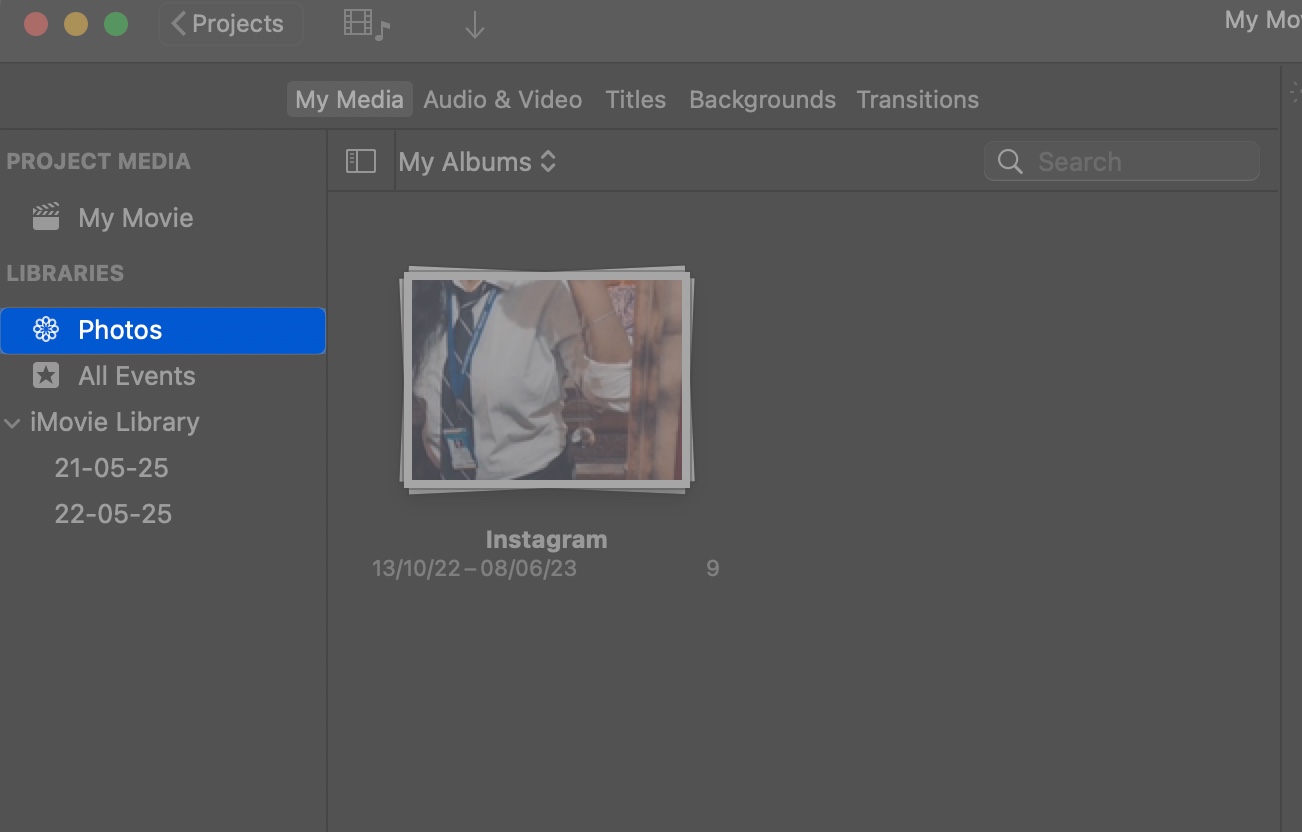This screenshot has height=832, width=1302.
Task: Click the search magnifier icon
Action: click(x=1009, y=161)
